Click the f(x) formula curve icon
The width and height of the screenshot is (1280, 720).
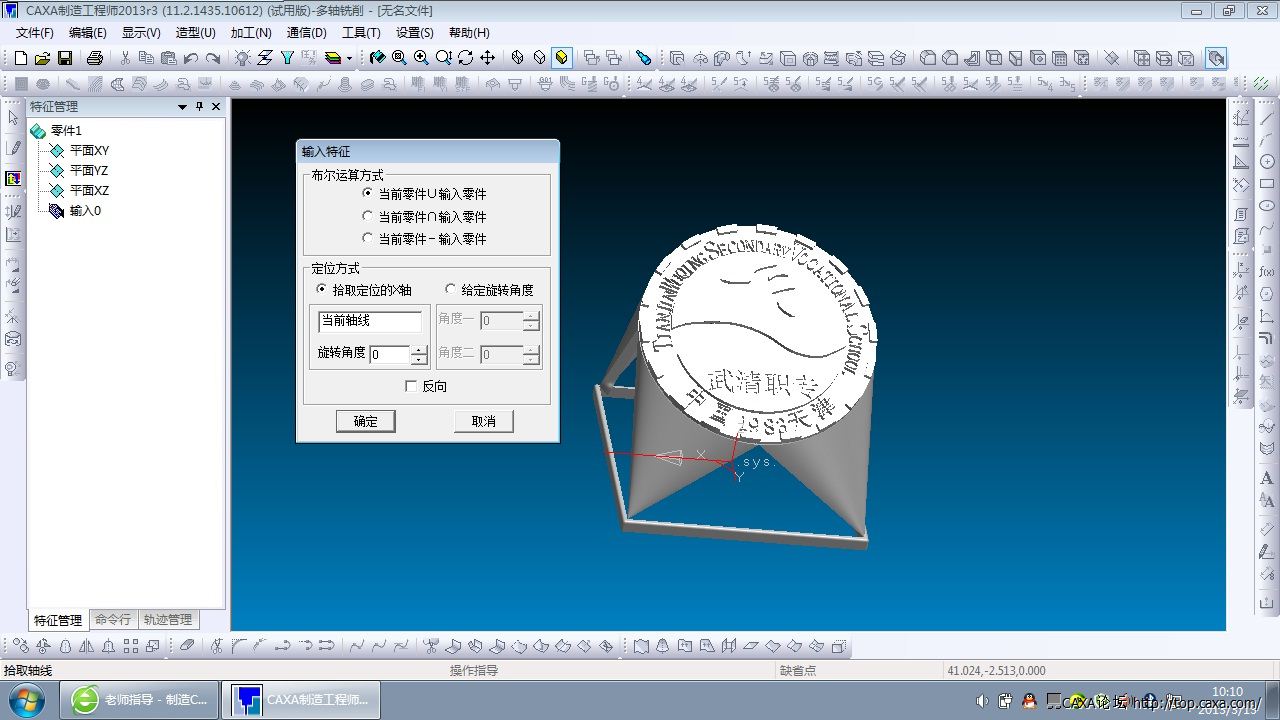1267,271
